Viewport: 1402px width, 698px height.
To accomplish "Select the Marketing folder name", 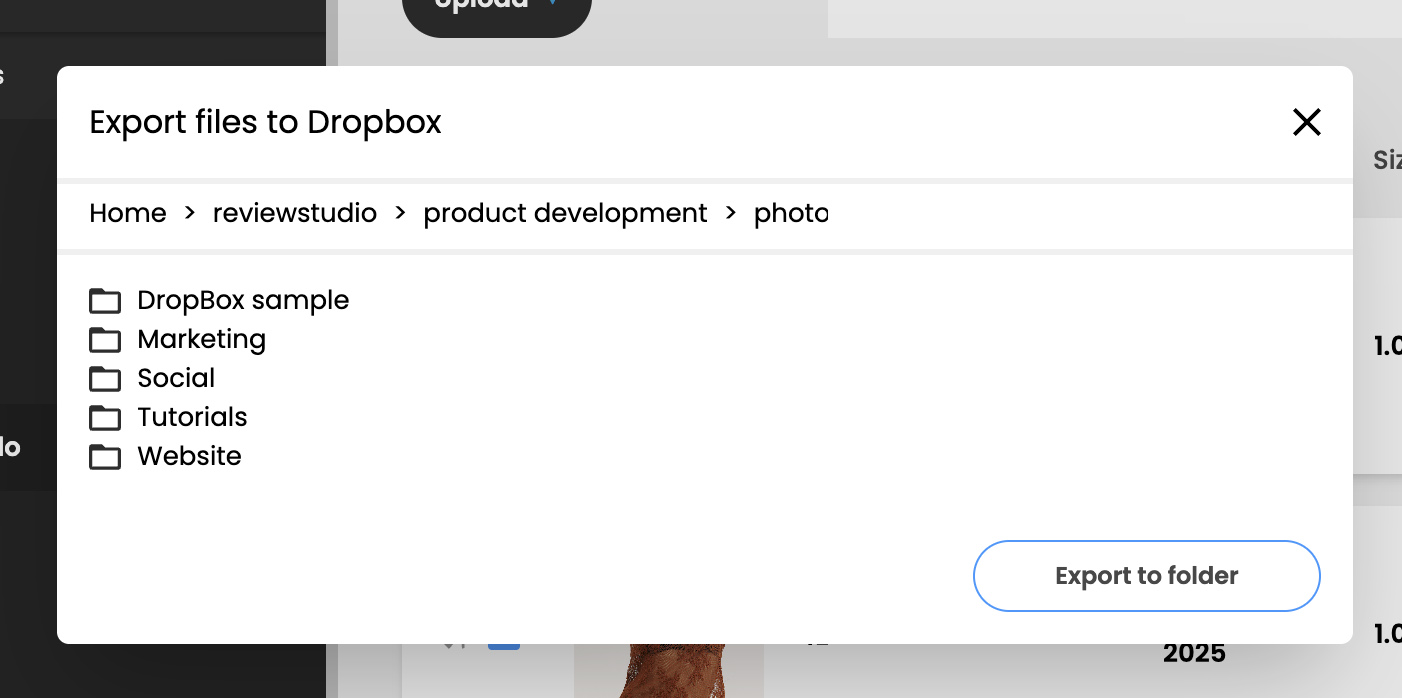I will point(201,340).
